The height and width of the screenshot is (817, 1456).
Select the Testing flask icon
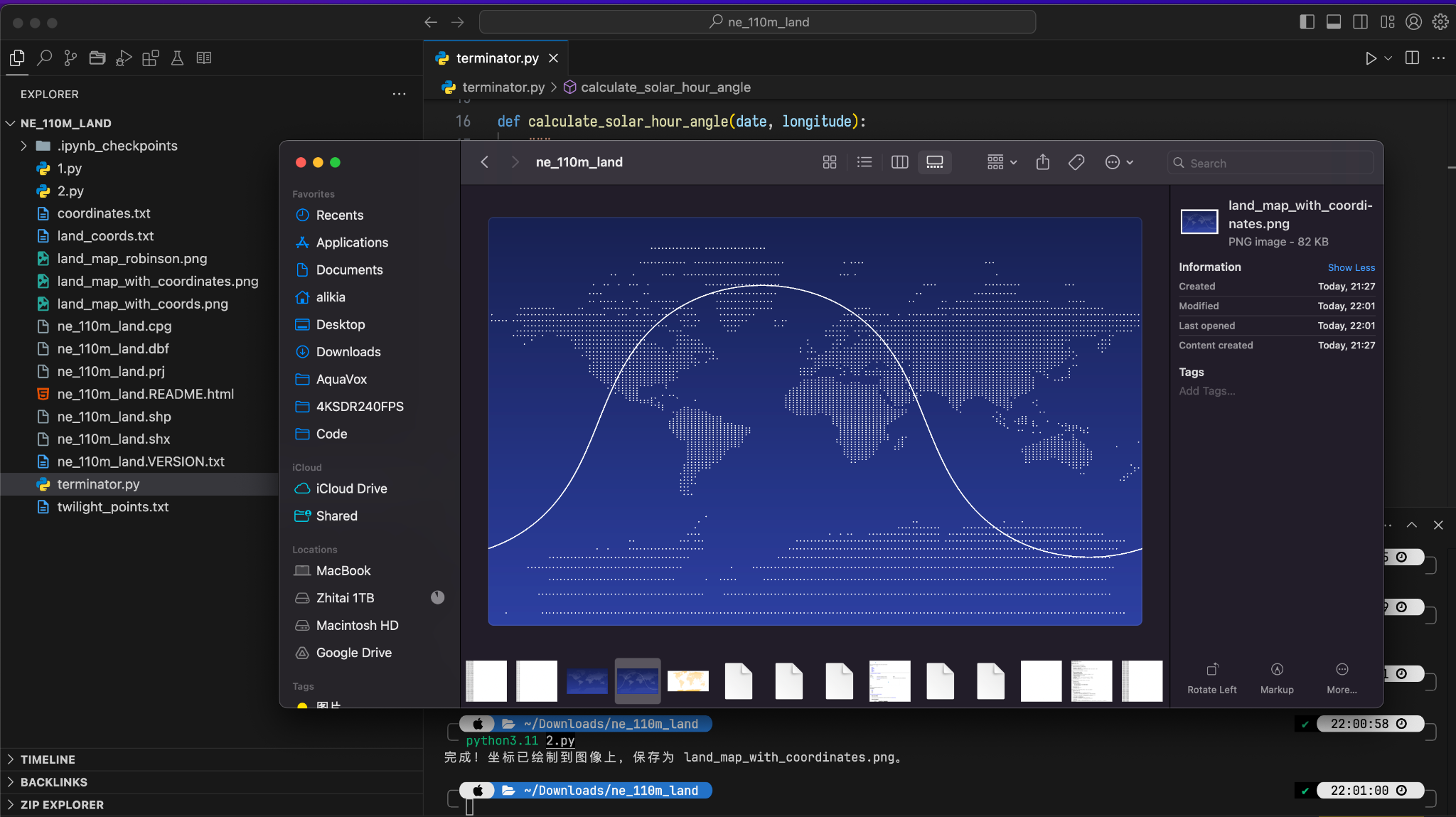177,58
